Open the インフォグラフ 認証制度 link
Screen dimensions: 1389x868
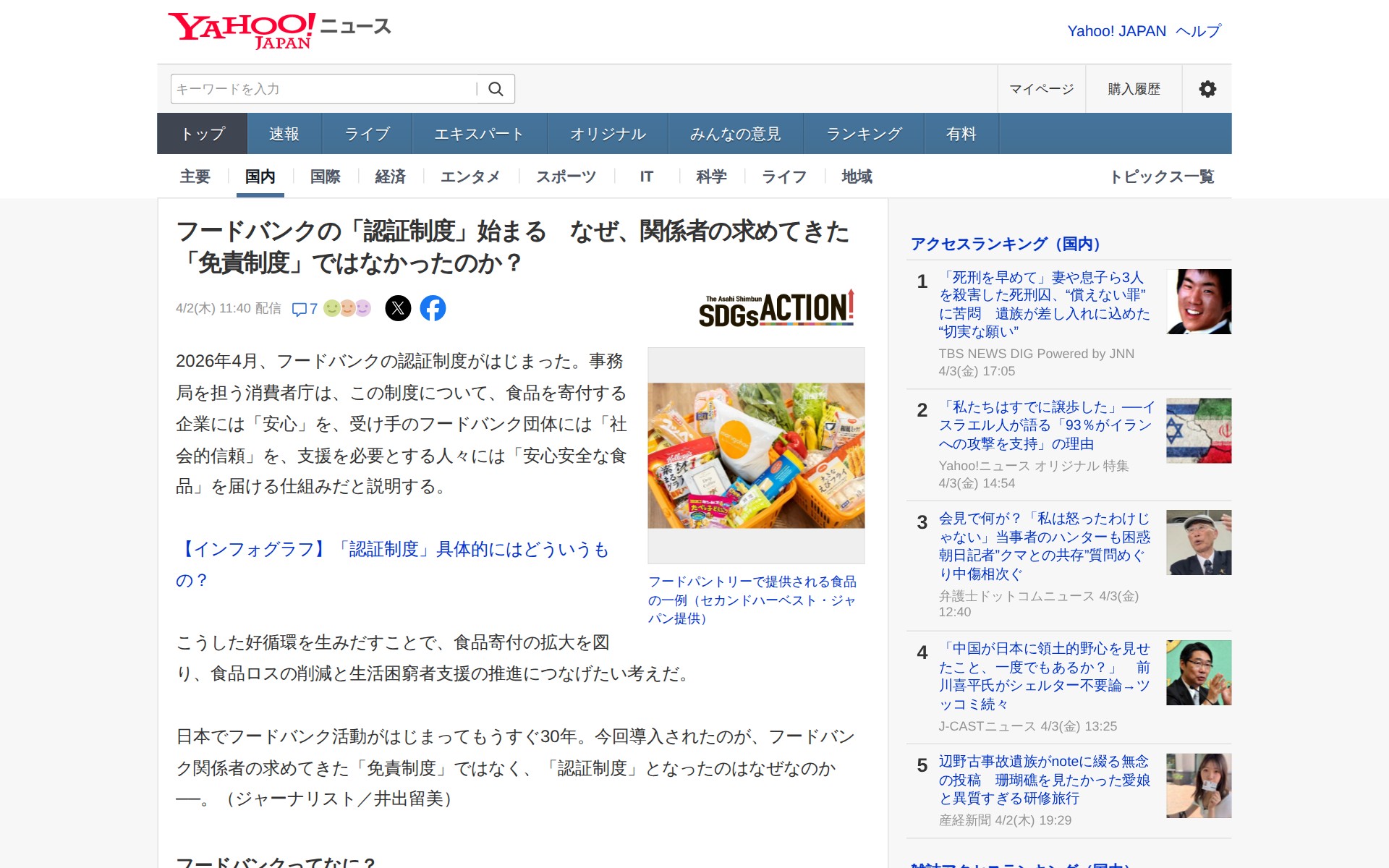(x=393, y=550)
